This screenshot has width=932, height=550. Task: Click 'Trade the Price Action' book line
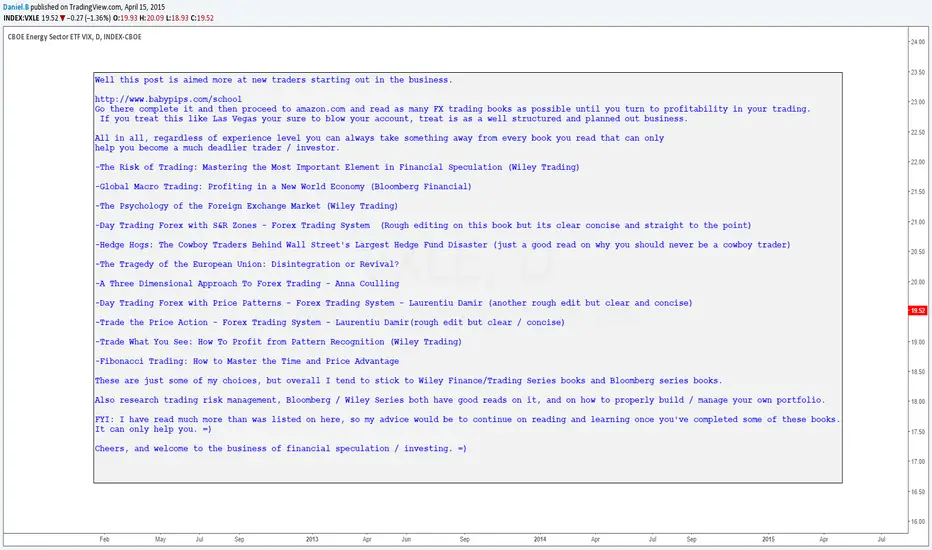330,322
